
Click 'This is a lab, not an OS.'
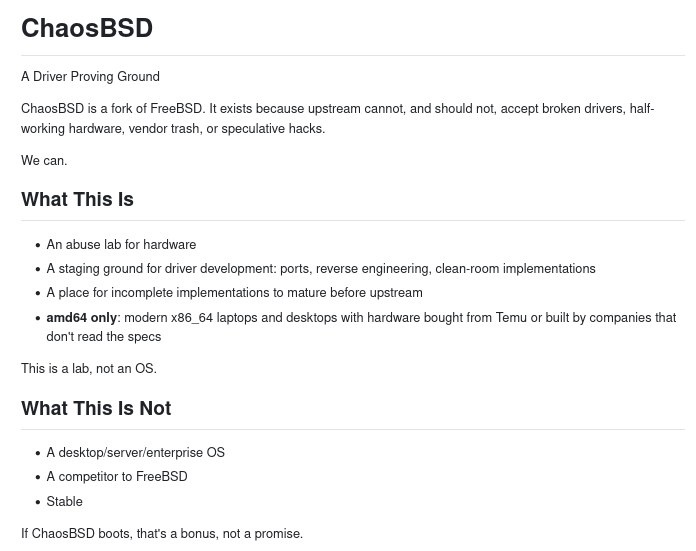89,369
